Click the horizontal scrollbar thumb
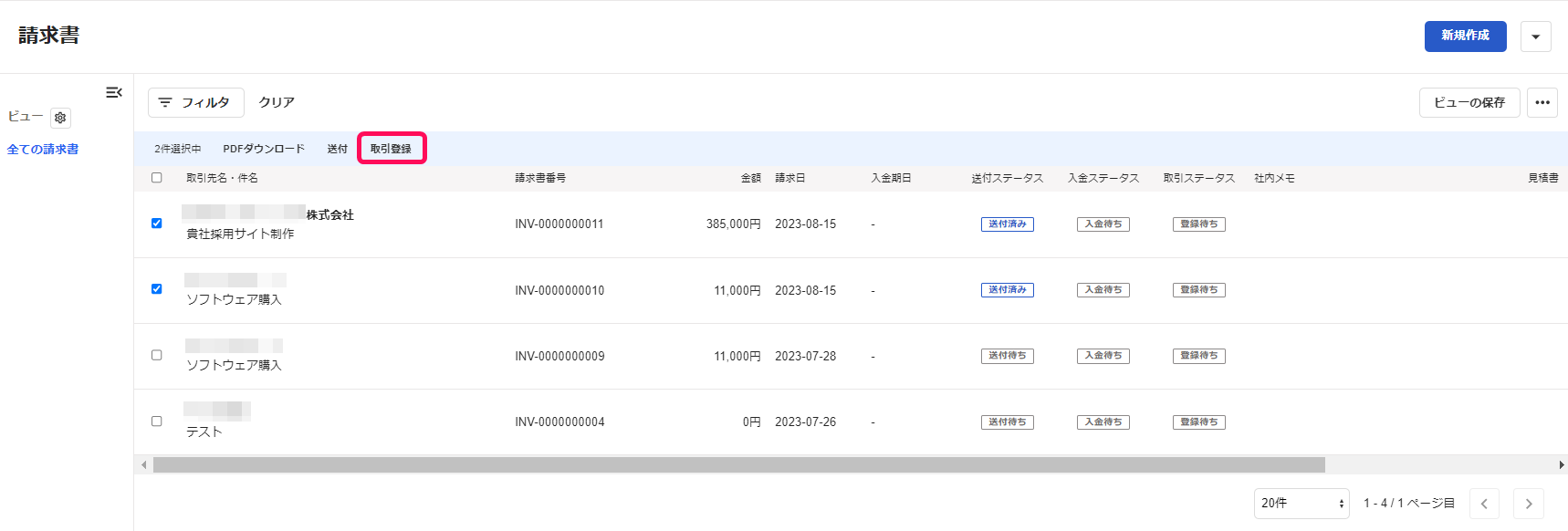The width and height of the screenshot is (1568, 531). [x=739, y=465]
